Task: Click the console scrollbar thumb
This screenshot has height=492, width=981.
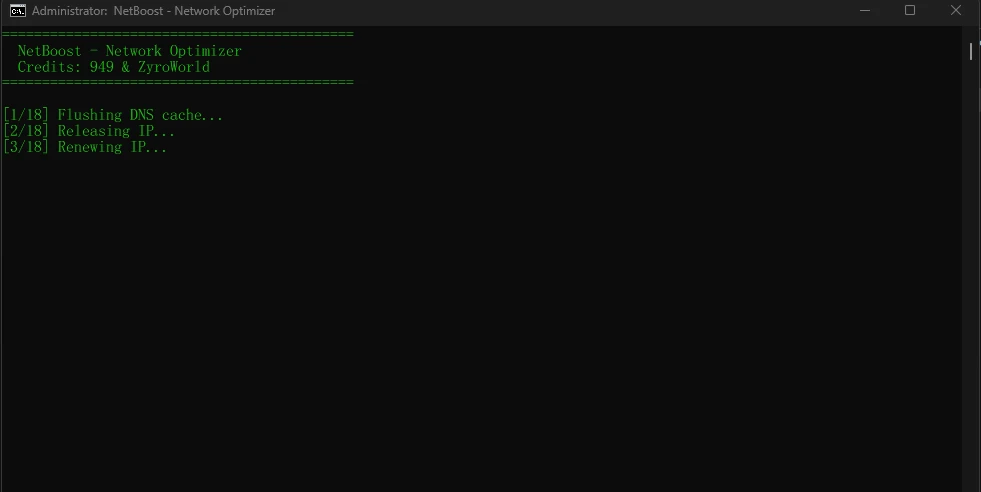Action: pos(971,51)
